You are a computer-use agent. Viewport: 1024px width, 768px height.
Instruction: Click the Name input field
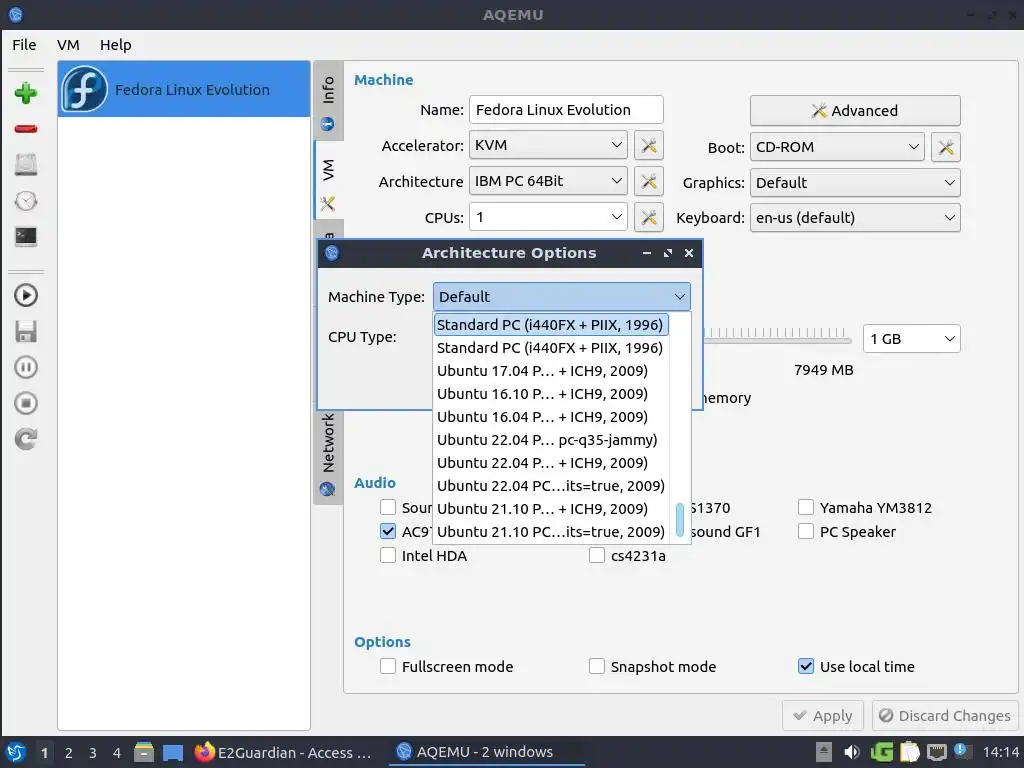click(x=566, y=110)
